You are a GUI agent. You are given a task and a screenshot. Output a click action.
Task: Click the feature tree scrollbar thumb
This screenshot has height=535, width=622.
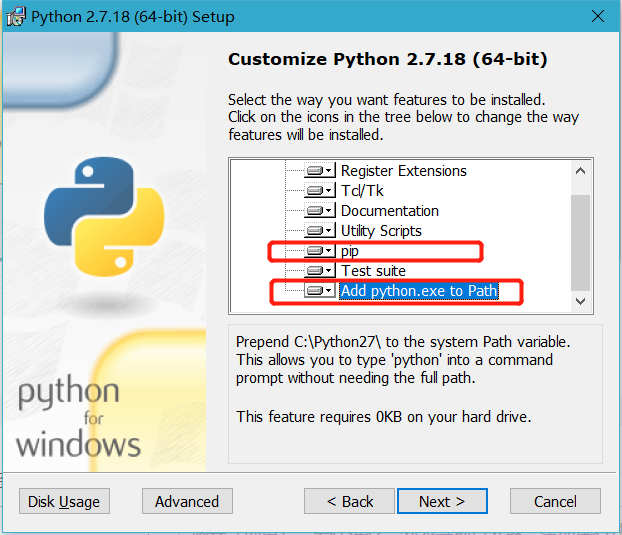click(580, 243)
